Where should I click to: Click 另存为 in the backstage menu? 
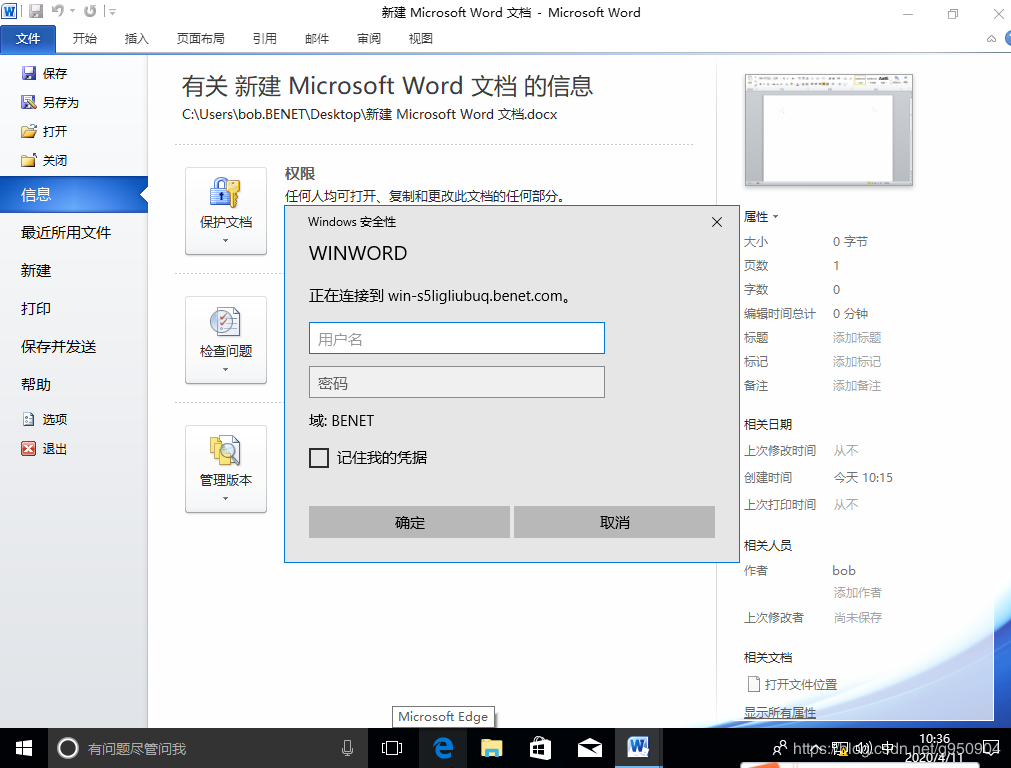(51, 103)
